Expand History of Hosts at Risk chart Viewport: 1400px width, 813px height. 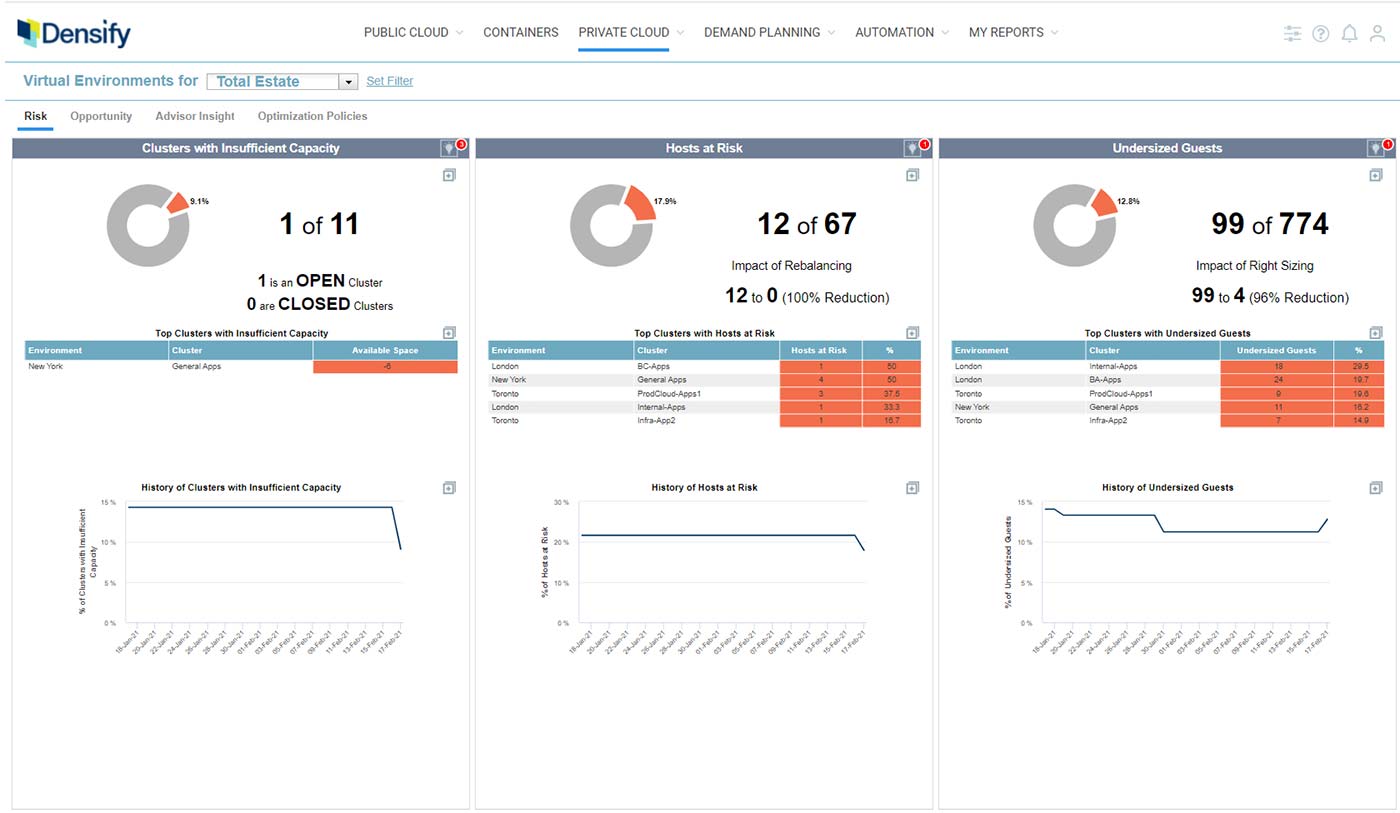tap(912, 488)
